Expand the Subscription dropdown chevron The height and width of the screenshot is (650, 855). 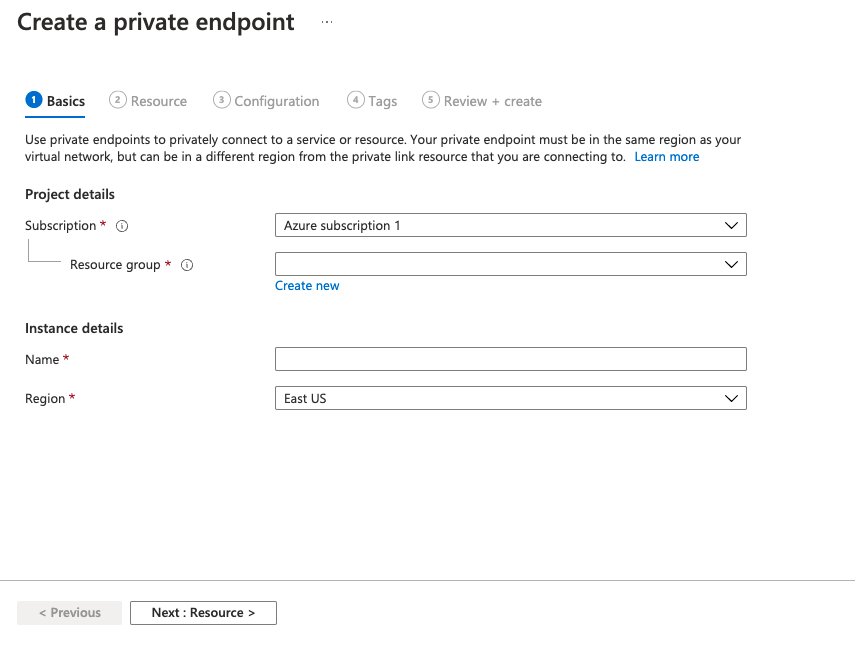click(x=731, y=225)
